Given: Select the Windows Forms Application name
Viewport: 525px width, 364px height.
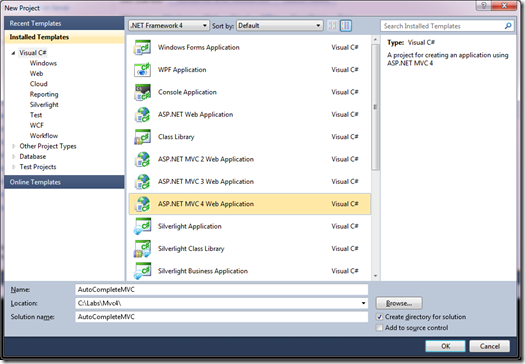Looking at the screenshot, I should (199, 47).
